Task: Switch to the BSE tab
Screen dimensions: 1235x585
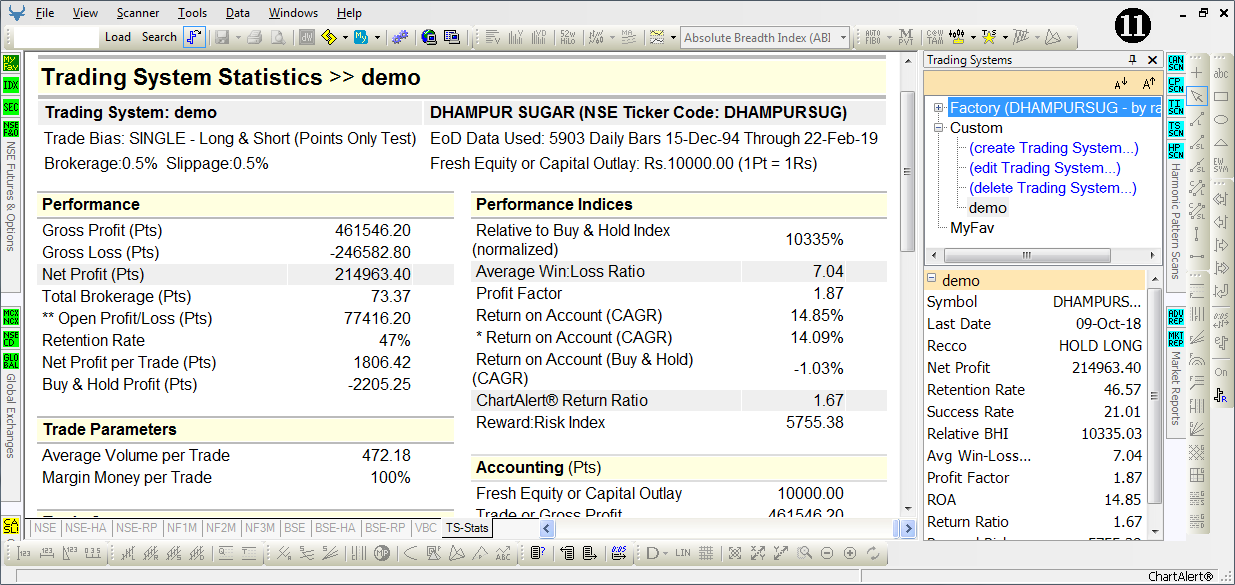Action: tap(295, 528)
